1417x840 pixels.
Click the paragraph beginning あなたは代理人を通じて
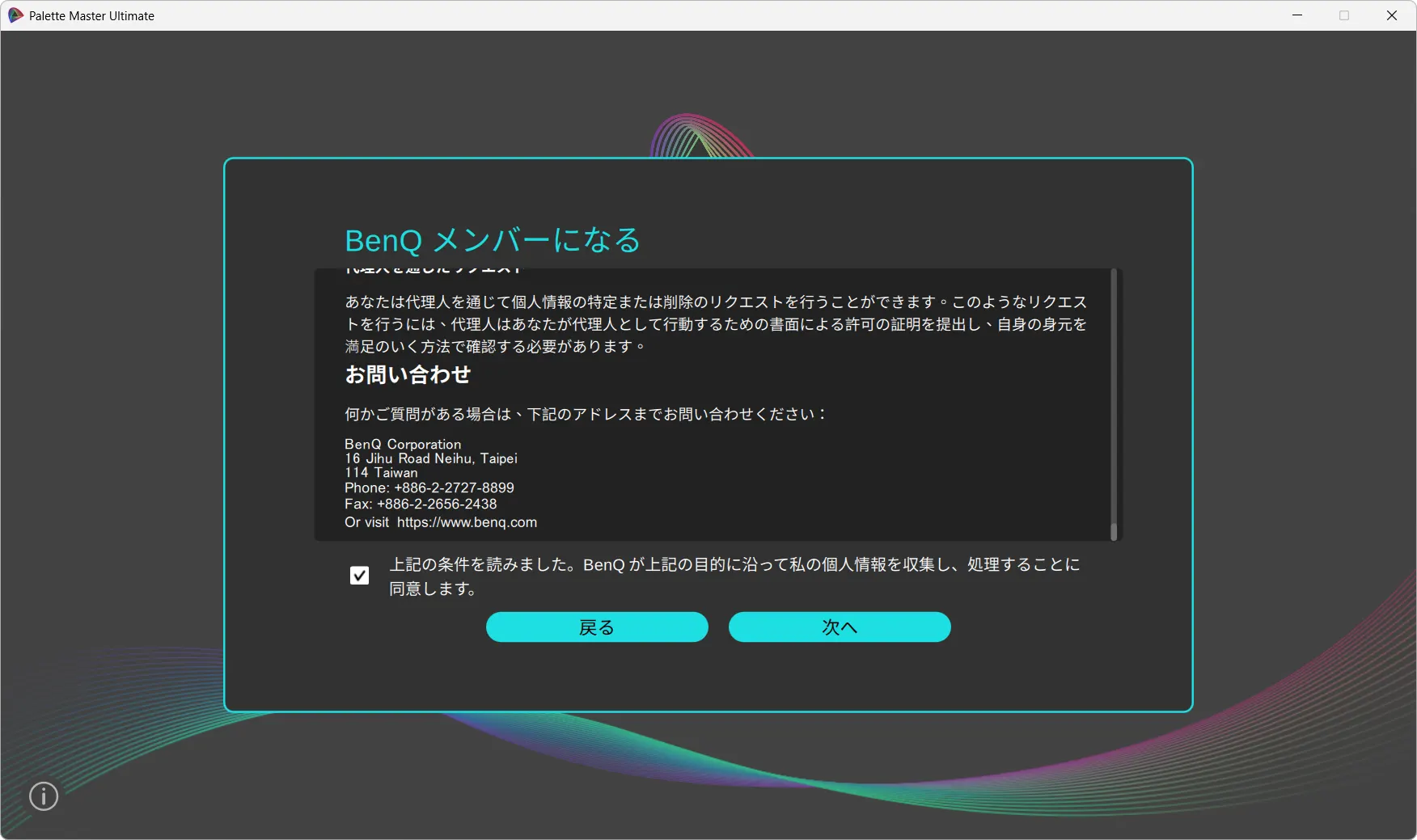716,324
